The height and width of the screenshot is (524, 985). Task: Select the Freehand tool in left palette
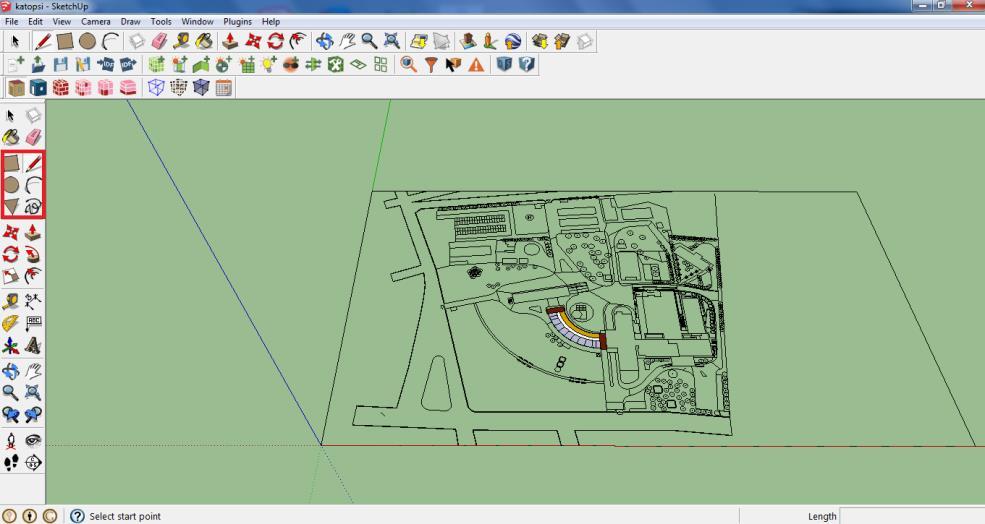pos(33,206)
